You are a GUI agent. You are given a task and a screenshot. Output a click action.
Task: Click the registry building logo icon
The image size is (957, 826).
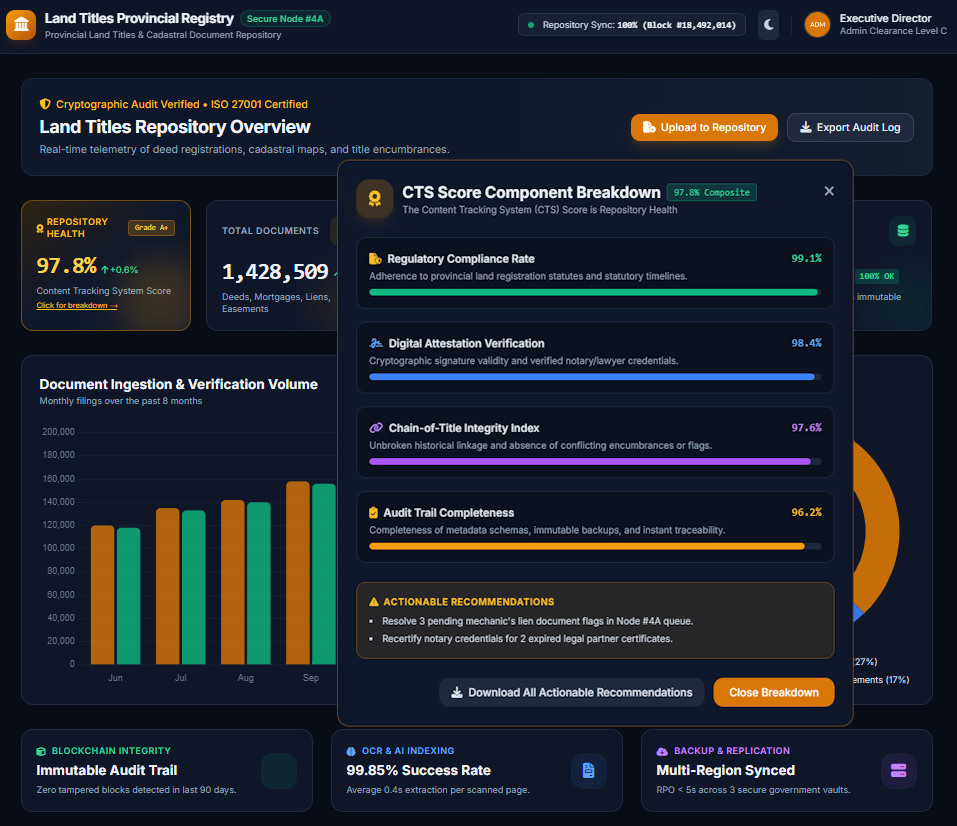tap(21, 25)
